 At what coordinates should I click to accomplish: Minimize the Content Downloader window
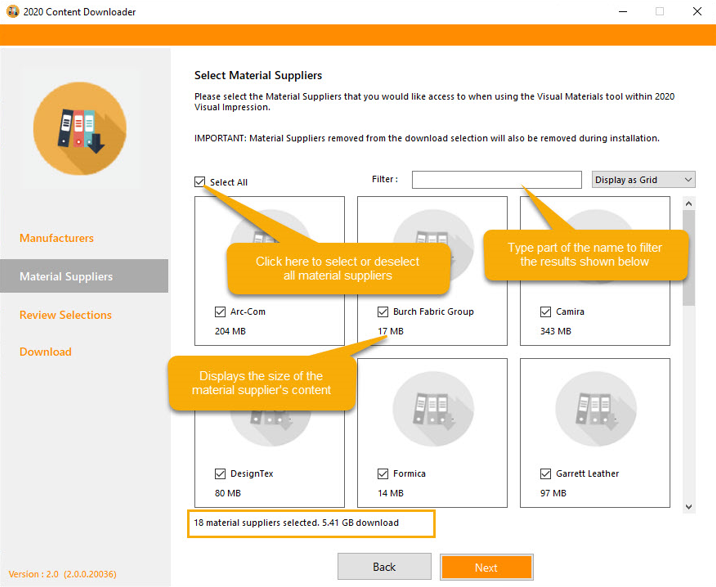pos(623,11)
